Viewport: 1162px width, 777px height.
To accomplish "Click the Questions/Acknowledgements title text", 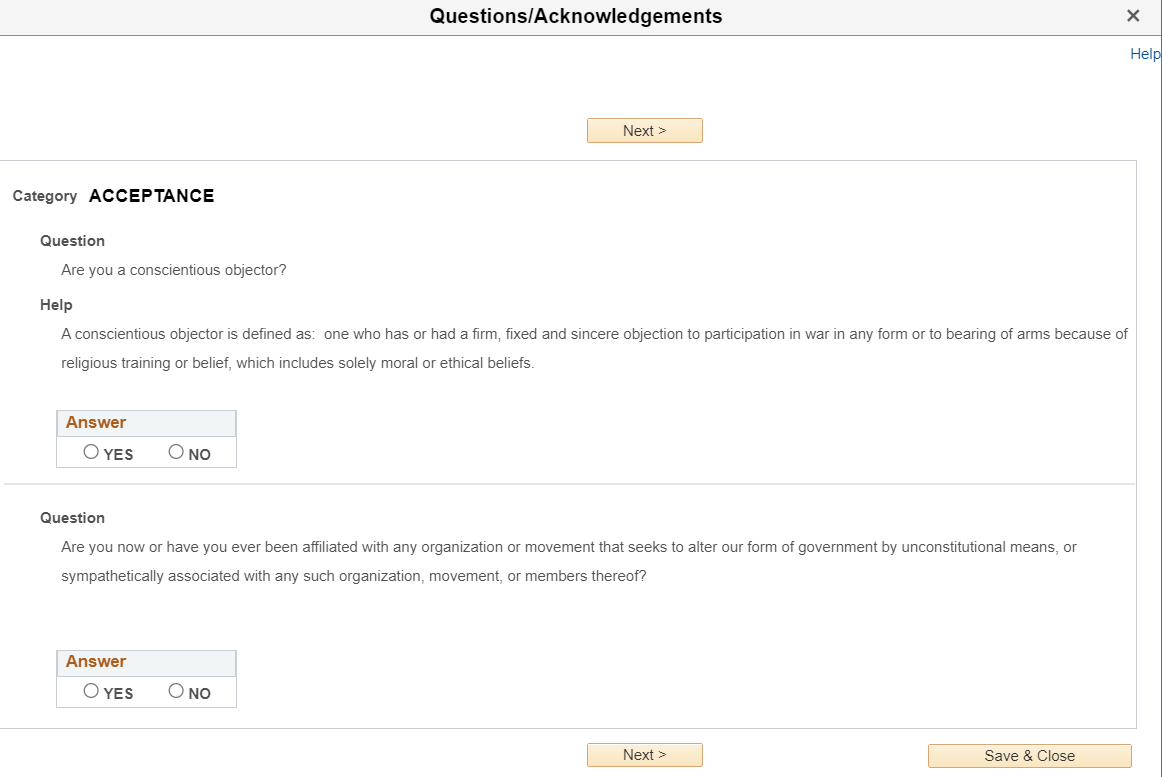I will coord(576,16).
